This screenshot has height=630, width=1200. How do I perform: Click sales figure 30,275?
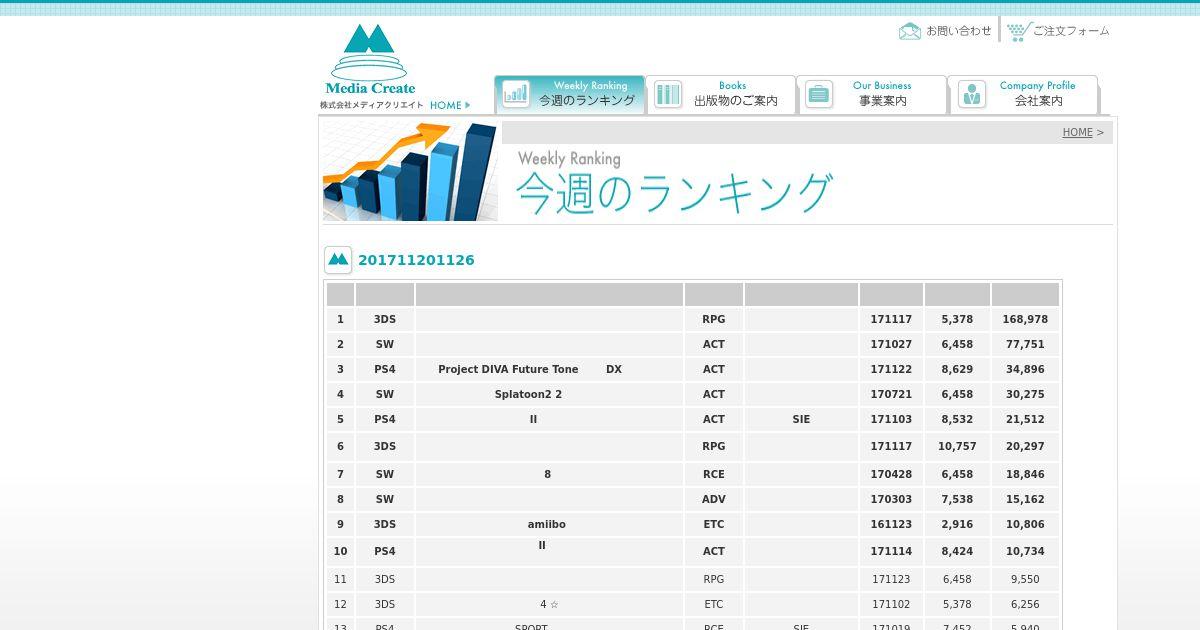(x=1025, y=394)
